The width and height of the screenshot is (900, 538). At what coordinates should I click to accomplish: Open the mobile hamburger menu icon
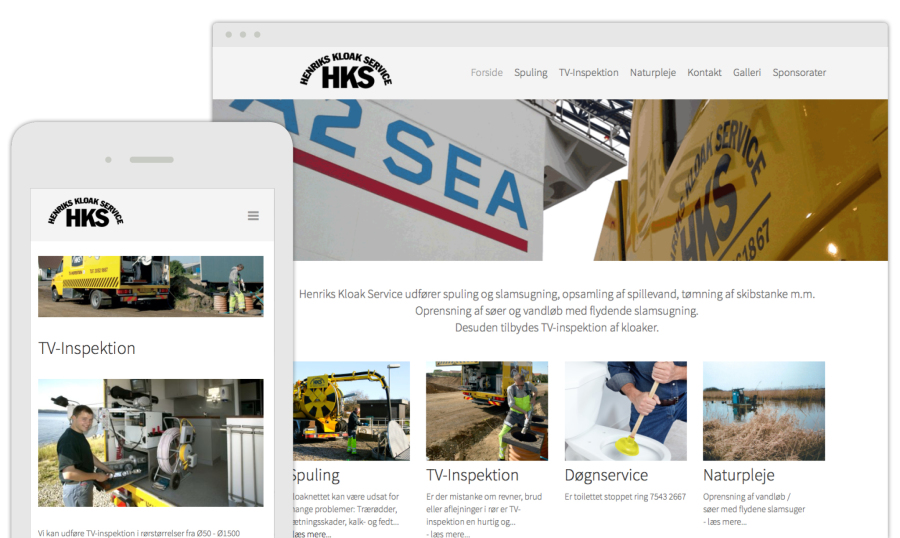253,216
